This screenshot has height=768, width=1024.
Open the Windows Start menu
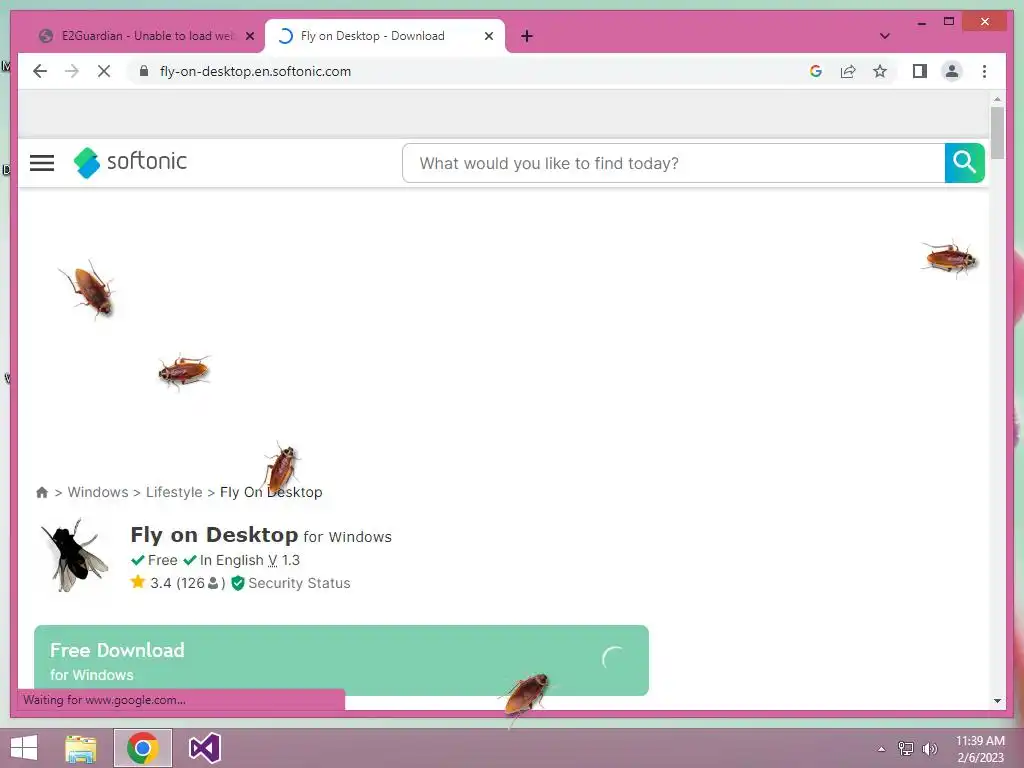tap(24, 748)
